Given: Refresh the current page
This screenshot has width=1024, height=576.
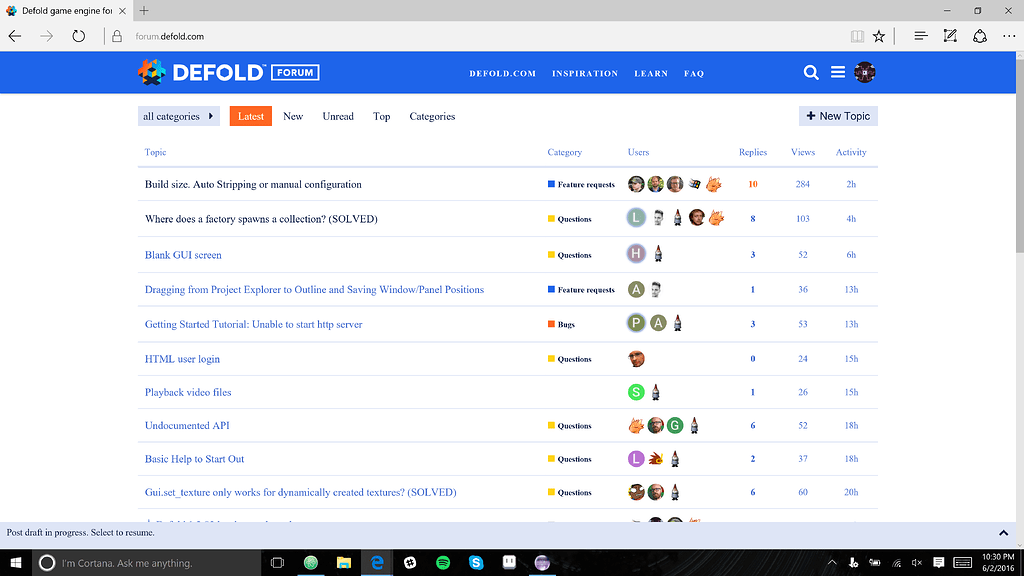Looking at the screenshot, I should pos(79,36).
